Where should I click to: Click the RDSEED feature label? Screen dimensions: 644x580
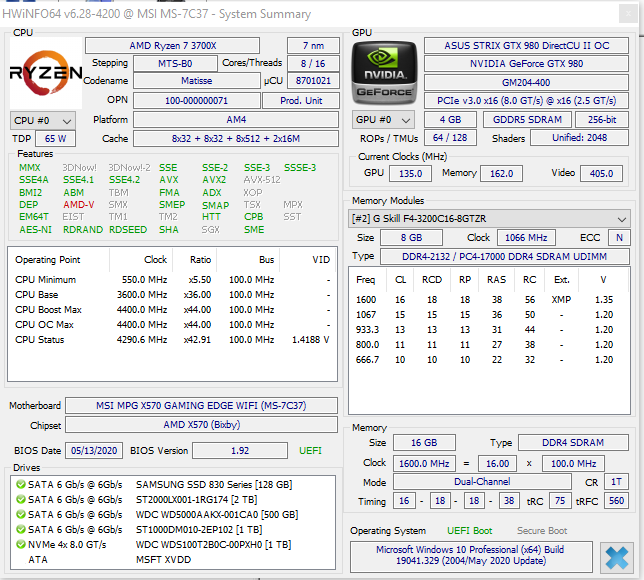click(128, 230)
